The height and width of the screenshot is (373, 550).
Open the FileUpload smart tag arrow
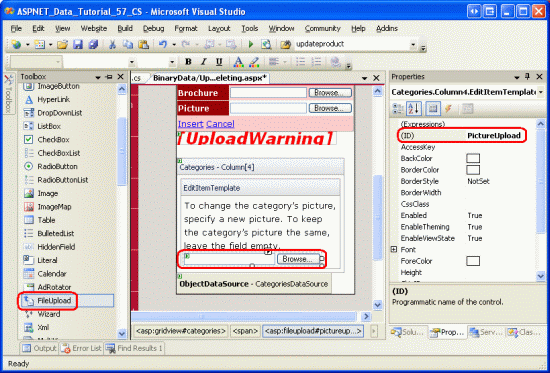click(x=268, y=252)
